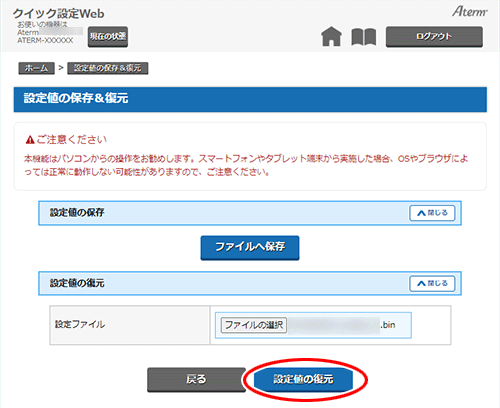Go to ホーム breadcrumb
Viewport: 500px width, 408px height.
pos(36,68)
